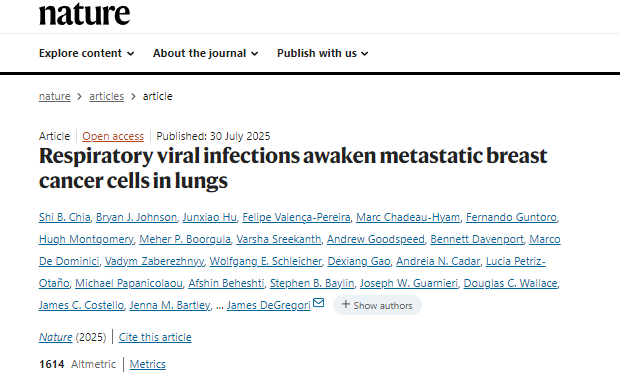Expand the Explore content menu

(x=87, y=53)
